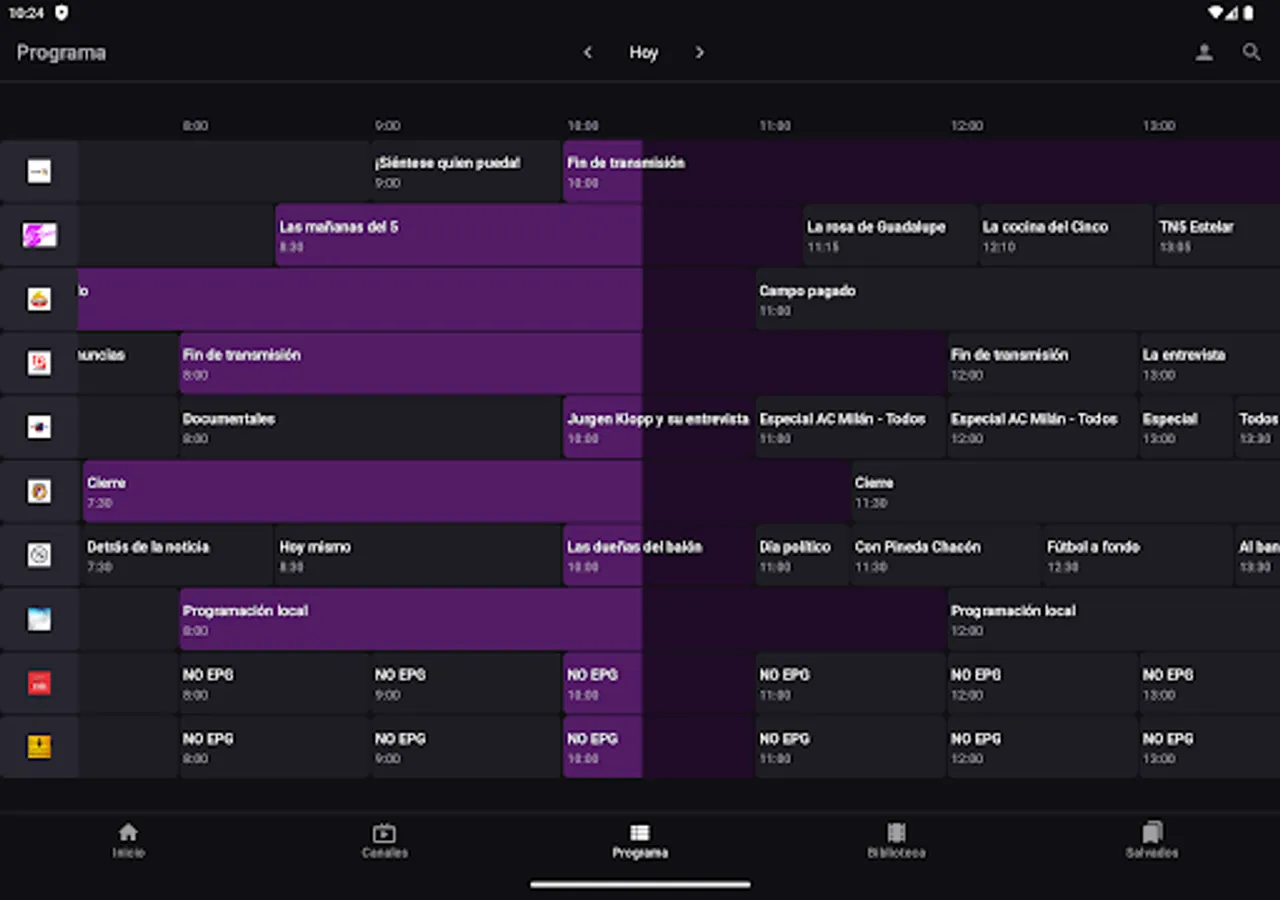Click the yellow channel logo at the bottom

click(x=40, y=746)
